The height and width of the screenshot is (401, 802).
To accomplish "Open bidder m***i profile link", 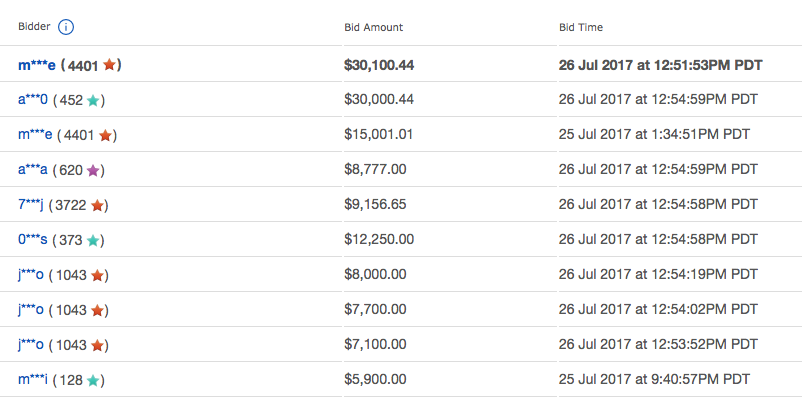I will [x=33, y=380].
